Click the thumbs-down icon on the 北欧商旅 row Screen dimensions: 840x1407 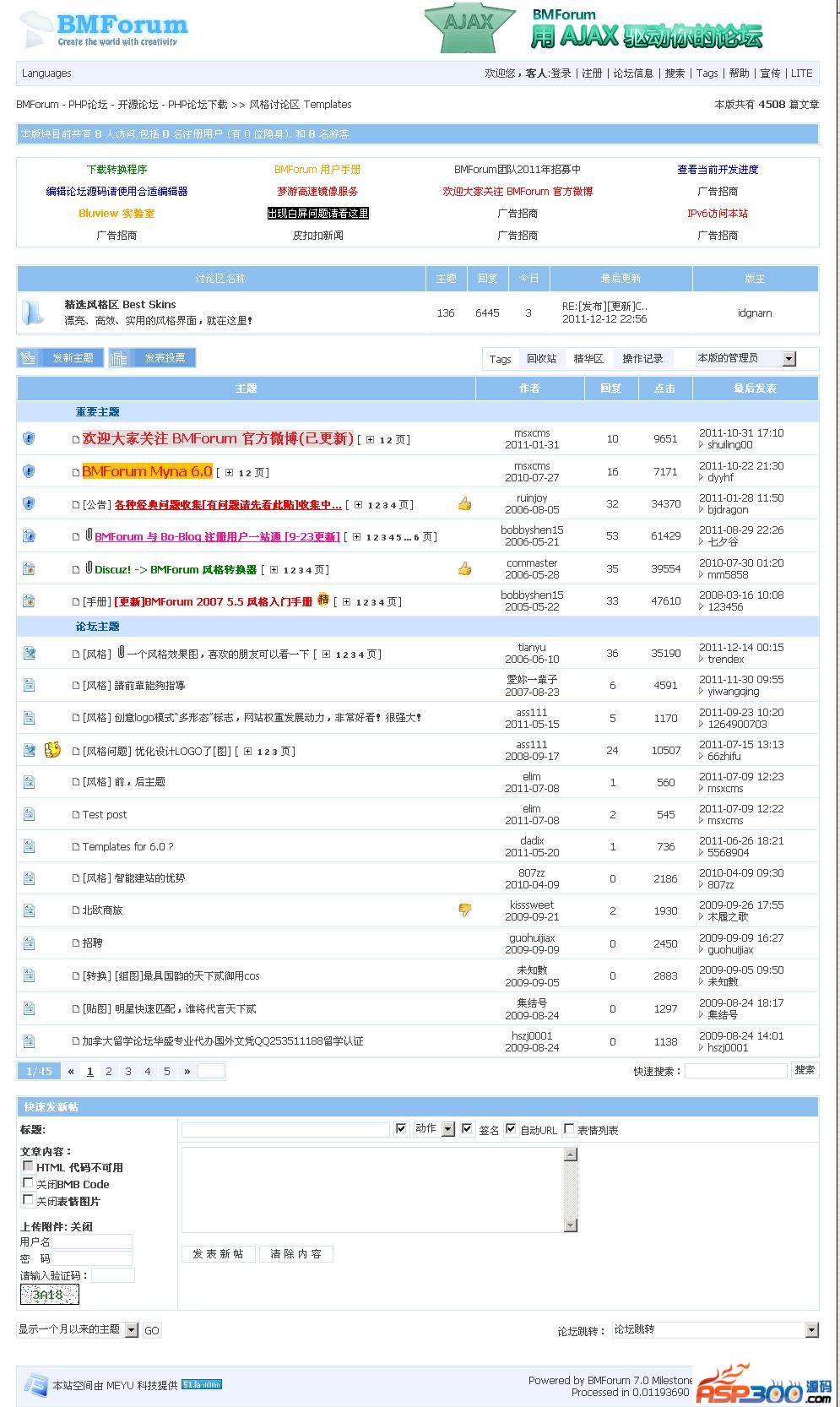click(464, 910)
